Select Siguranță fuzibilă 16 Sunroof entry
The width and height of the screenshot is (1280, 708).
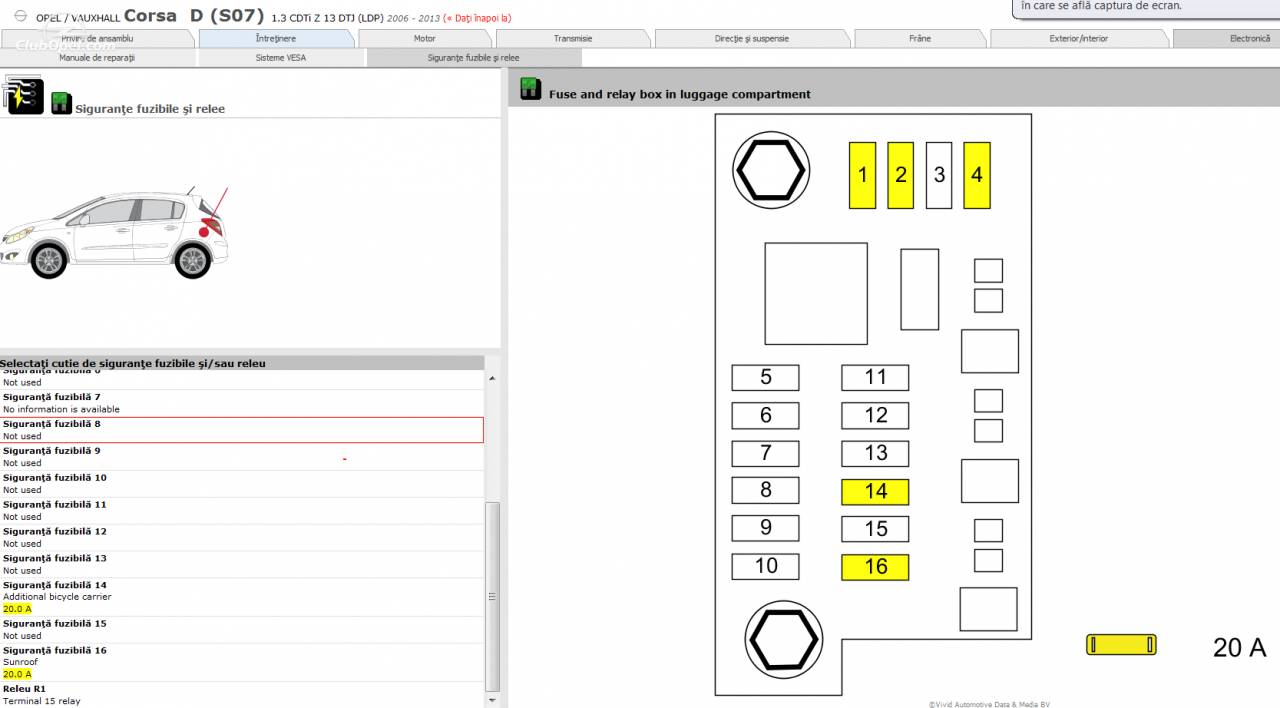click(242, 662)
